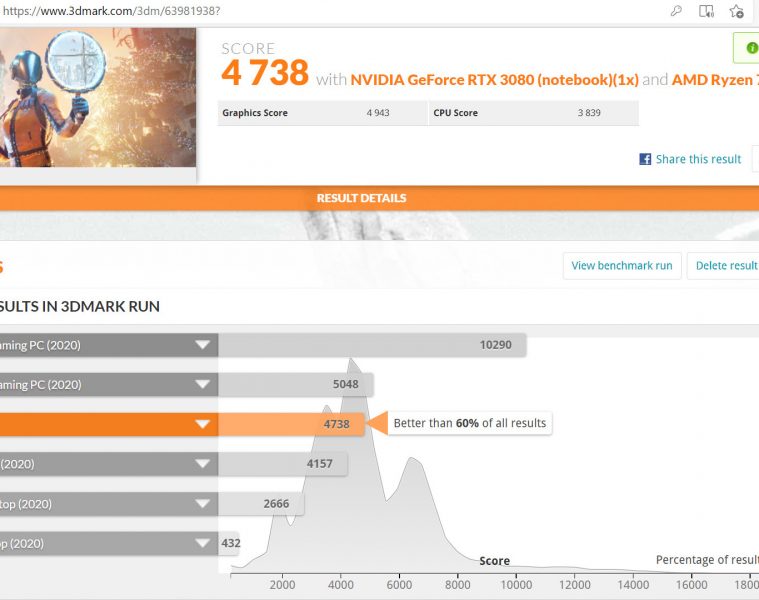Viewport: 759px width, 600px height.
Task: Click the 5048 score bar value
Action: coord(346,384)
